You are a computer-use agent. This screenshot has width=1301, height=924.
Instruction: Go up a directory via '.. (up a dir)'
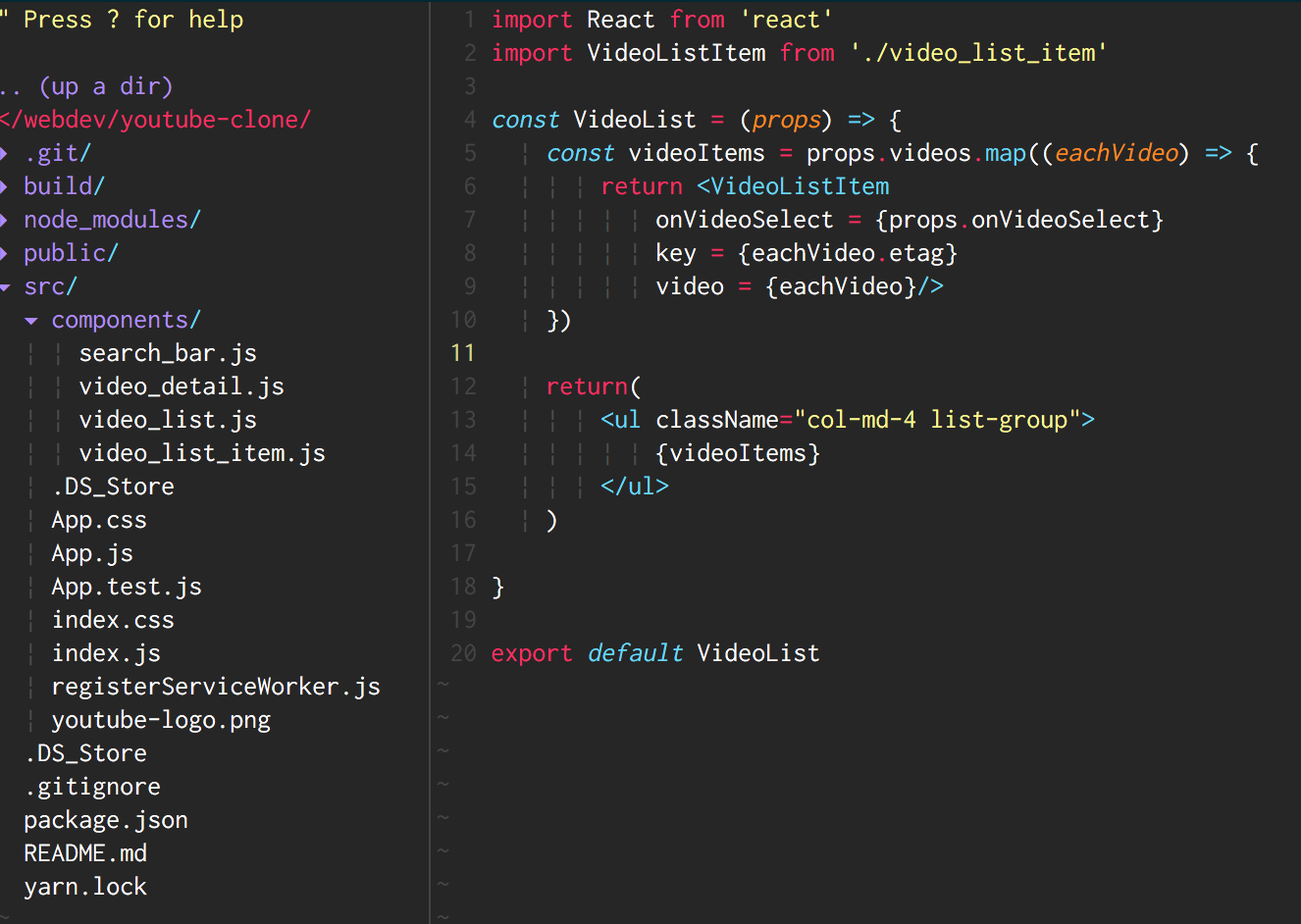click(x=86, y=86)
